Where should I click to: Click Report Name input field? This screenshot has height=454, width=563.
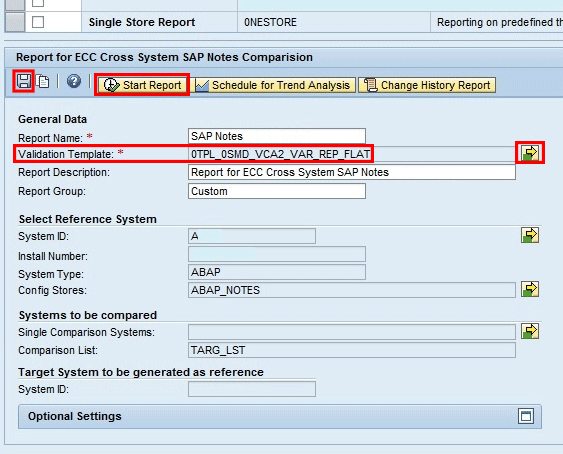(x=277, y=136)
